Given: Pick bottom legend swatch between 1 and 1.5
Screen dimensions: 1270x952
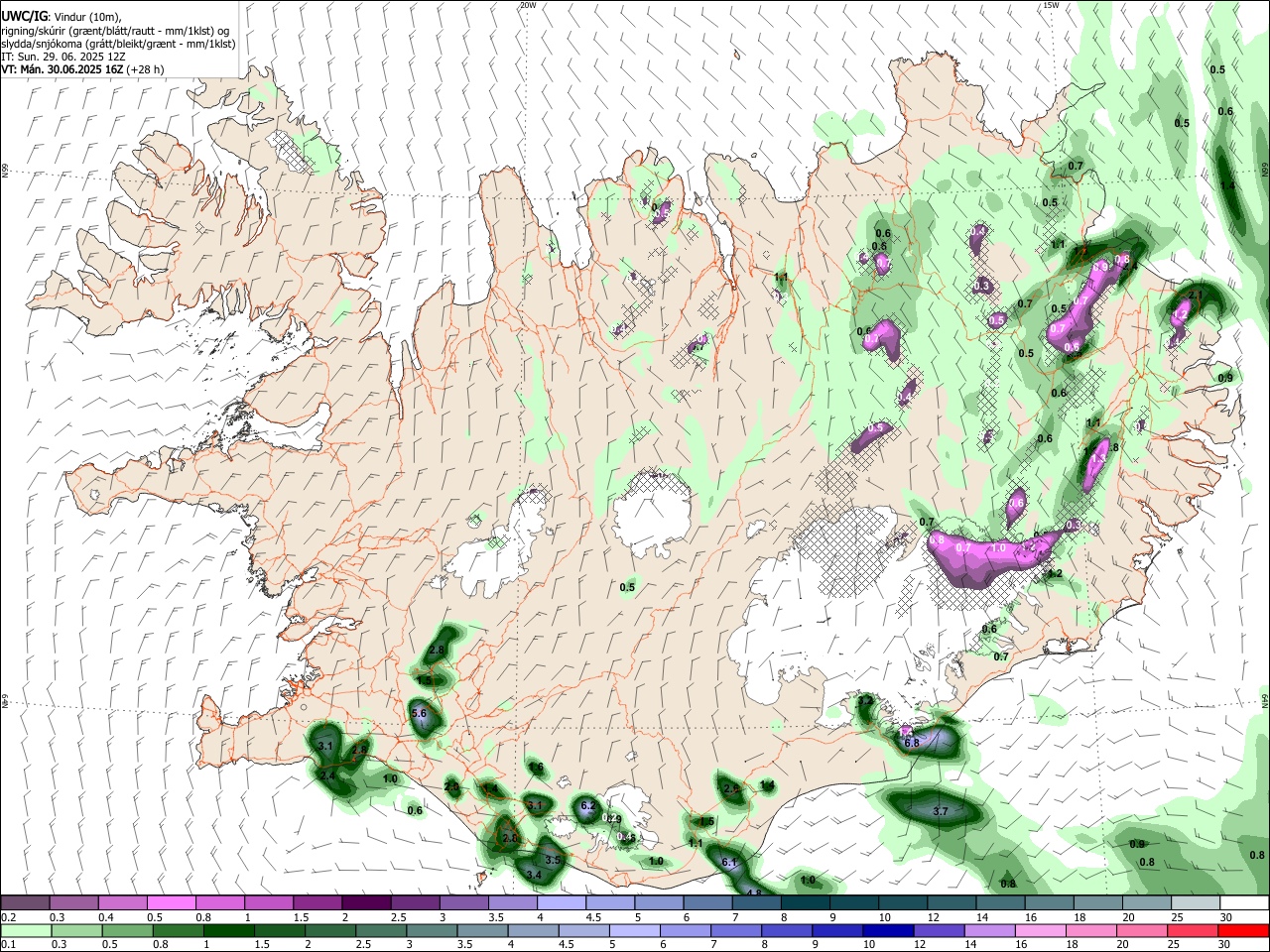Looking at the screenshot, I should pyautogui.click(x=228, y=930).
